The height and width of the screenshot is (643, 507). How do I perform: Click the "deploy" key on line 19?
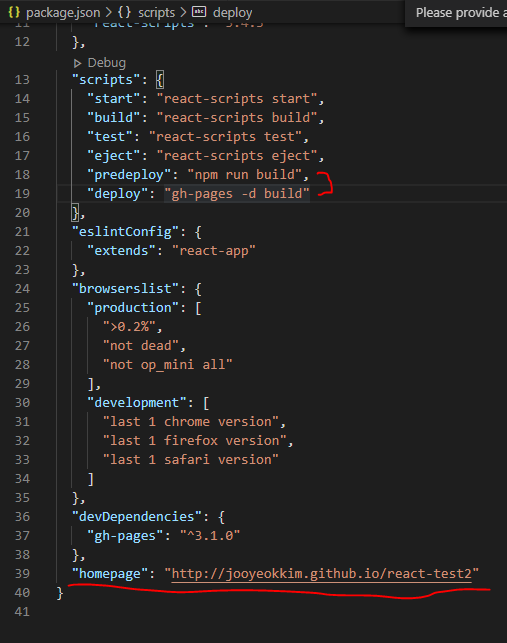[117, 194]
